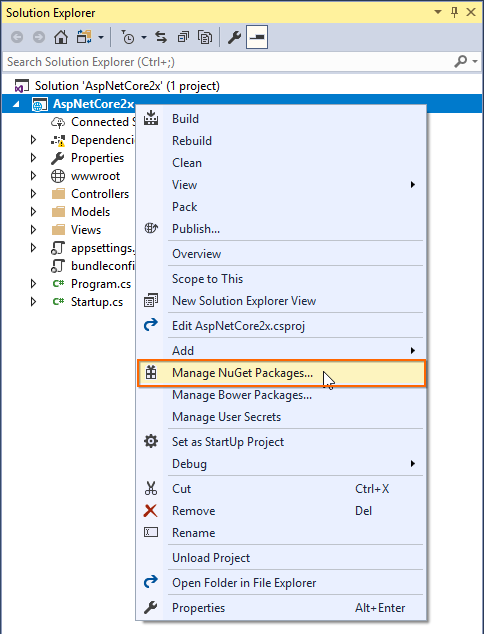Click the Properties wrench toolbar icon
This screenshot has height=634, width=484.
tap(234, 38)
